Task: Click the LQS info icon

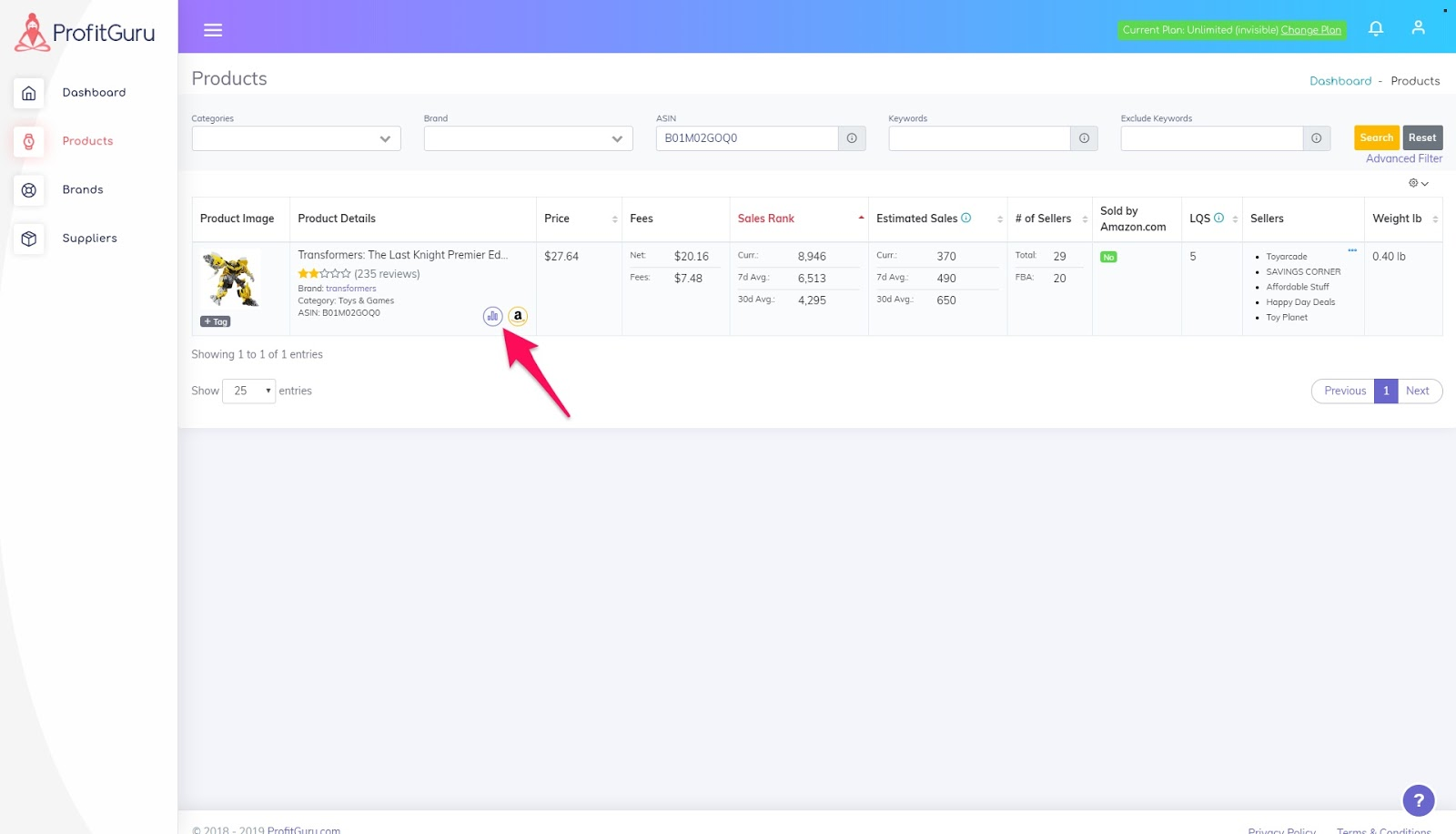Action: tap(1218, 218)
